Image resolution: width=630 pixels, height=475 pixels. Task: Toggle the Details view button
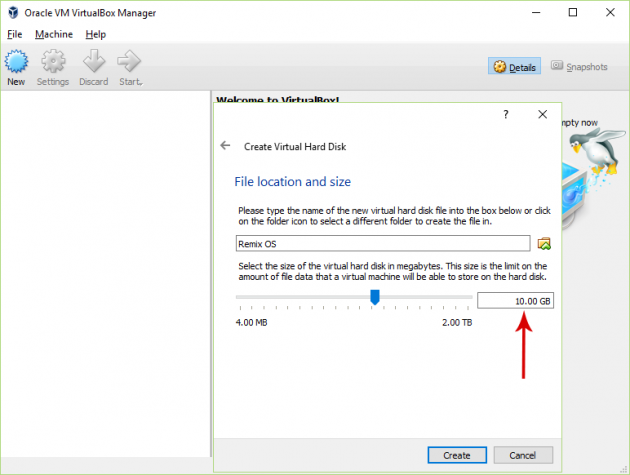(515, 67)
